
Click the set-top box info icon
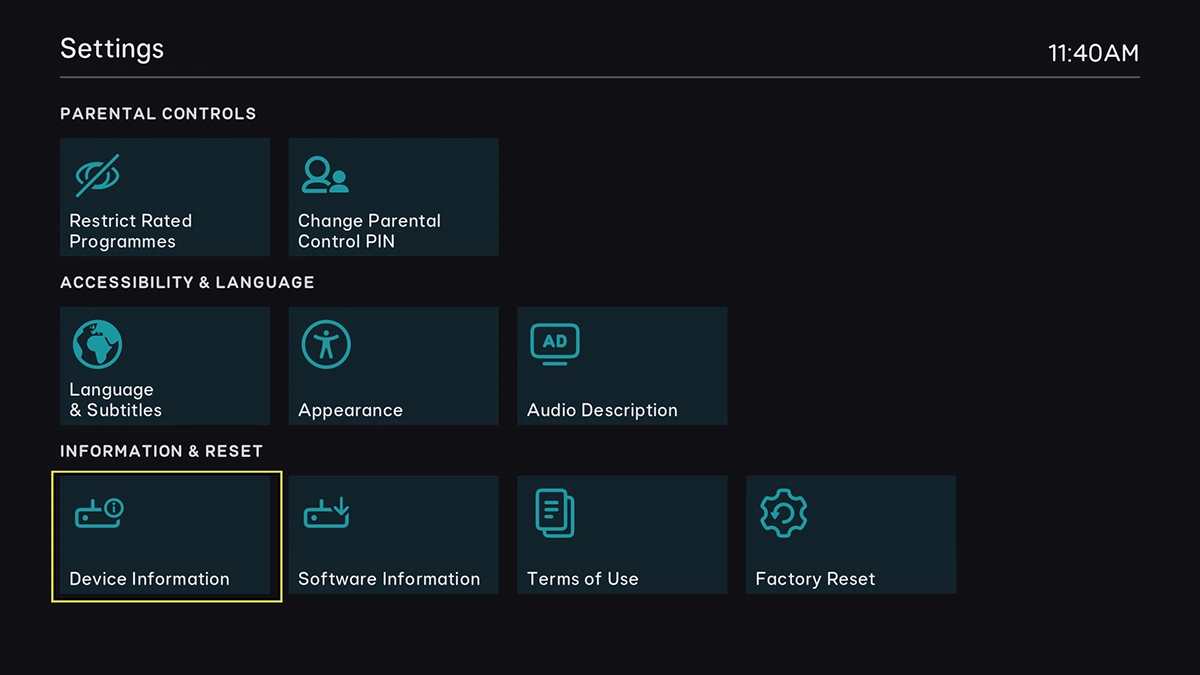point(99,514)
